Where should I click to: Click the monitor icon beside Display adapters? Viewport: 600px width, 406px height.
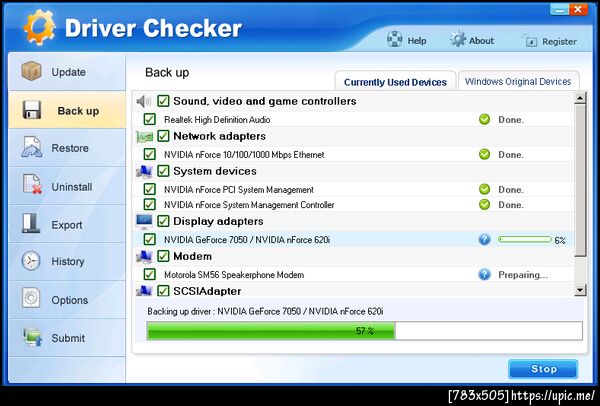(144, 221)
